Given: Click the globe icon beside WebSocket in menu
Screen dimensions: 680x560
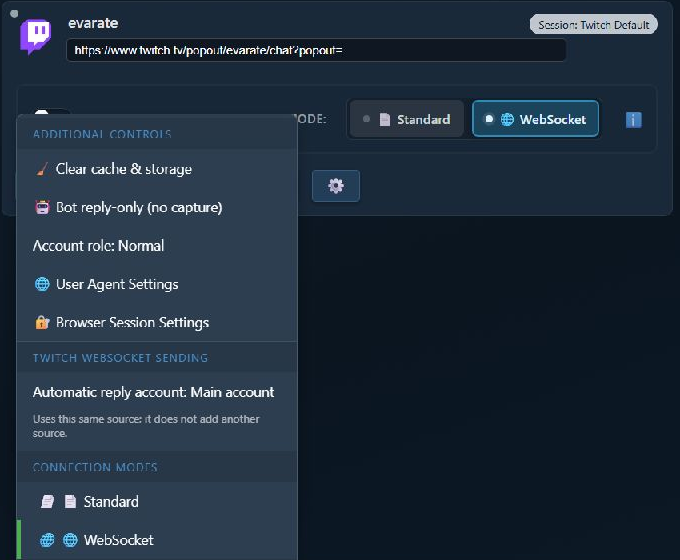Looking at the screenshot, I should click(70, 540).
